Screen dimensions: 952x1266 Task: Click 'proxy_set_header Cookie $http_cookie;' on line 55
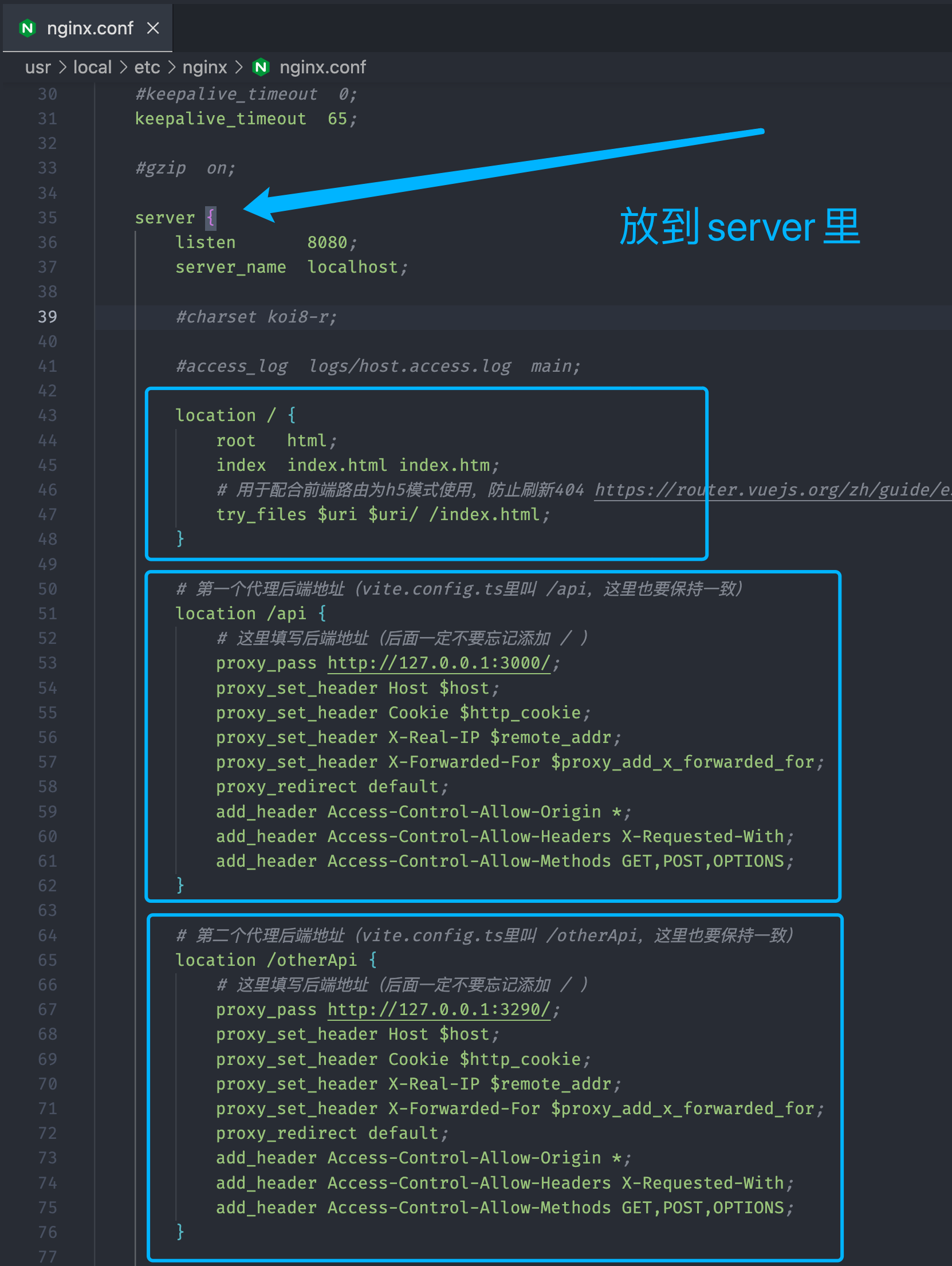click(403, 713)
